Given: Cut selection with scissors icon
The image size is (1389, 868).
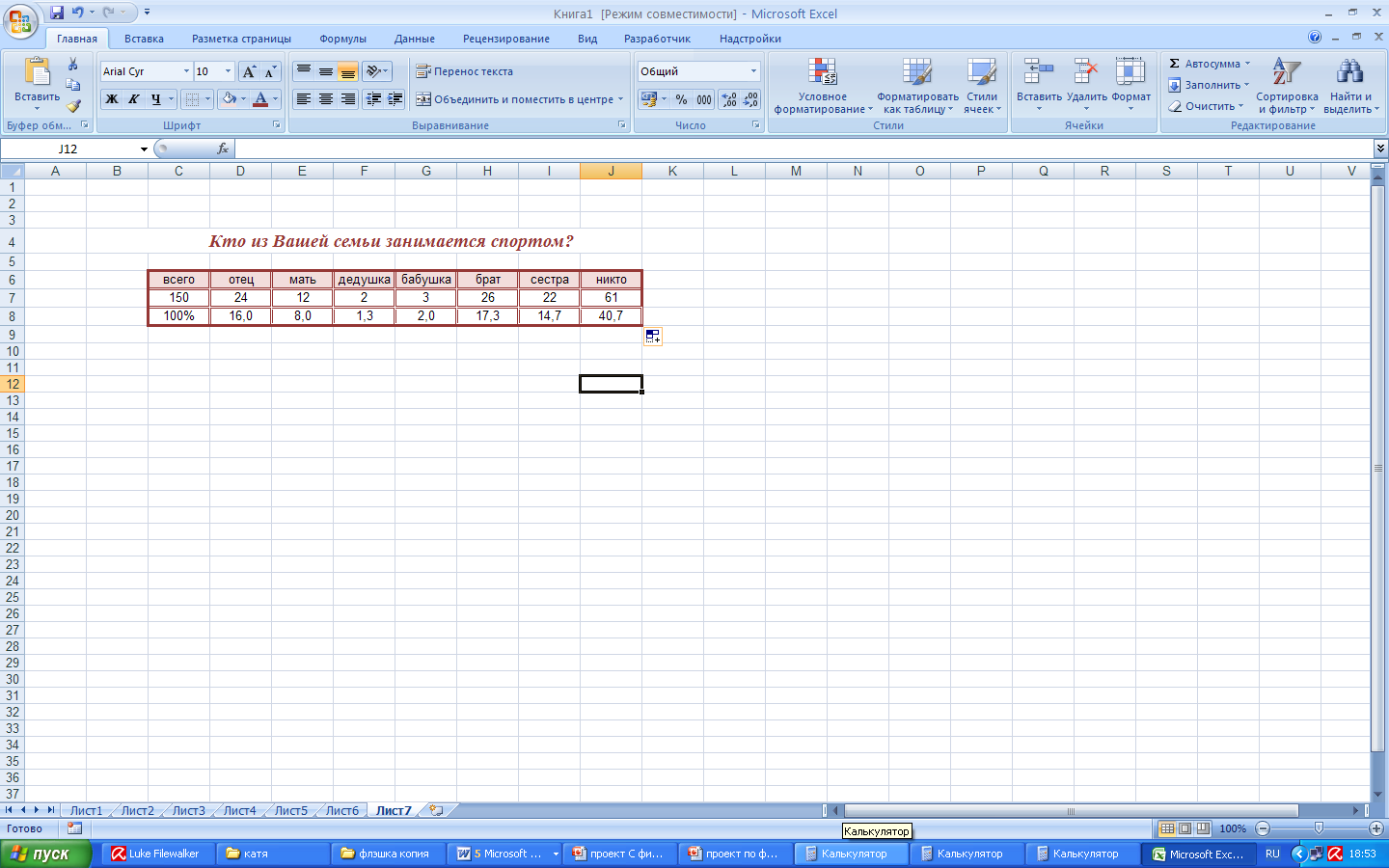Looking at the screenshot, I should click(x=72, y=64).
